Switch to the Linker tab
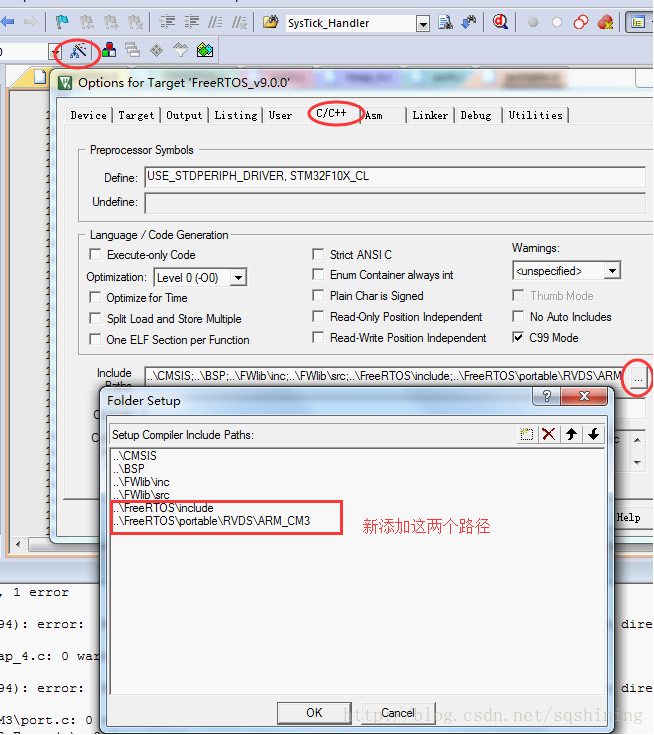Viewport: 654px width, 735px height. (430, 115)
